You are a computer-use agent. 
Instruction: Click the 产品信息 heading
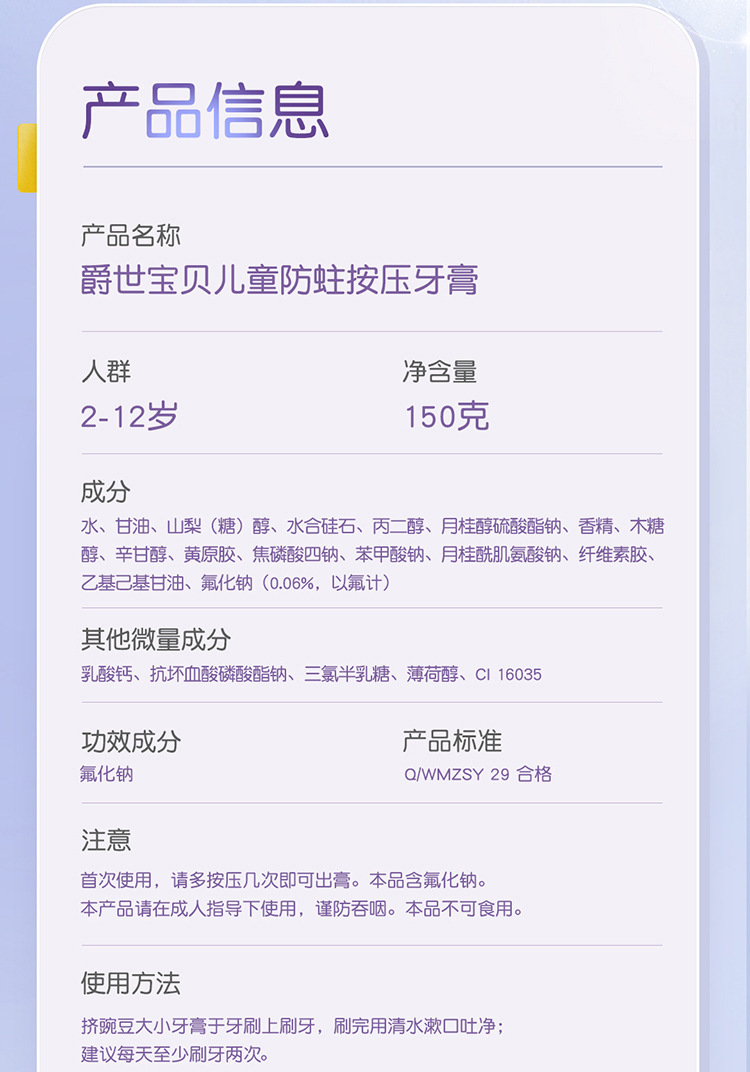click(x=205, y=111)
